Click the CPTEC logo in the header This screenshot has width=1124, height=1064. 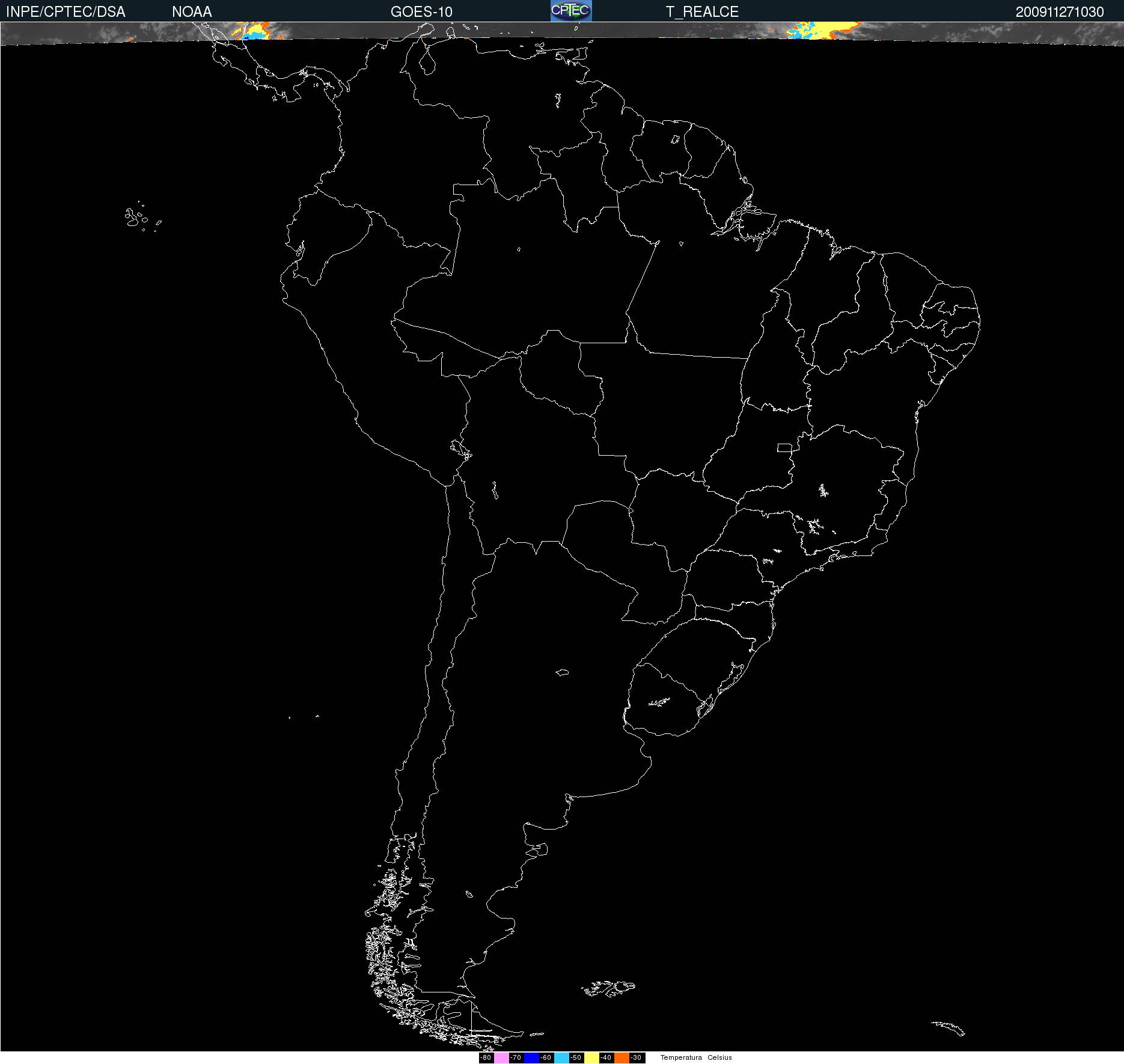coord(571,11)
